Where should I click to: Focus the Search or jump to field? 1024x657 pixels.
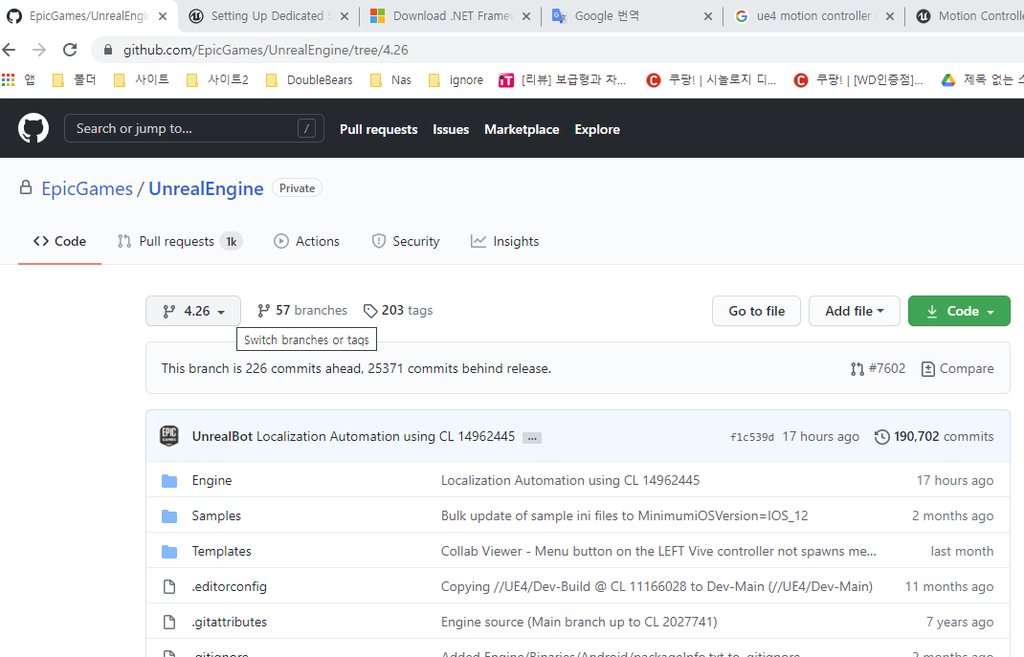coord(194,129)
